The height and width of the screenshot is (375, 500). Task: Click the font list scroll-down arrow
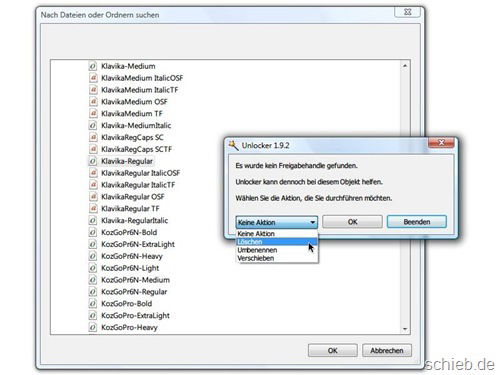point(405,329)
